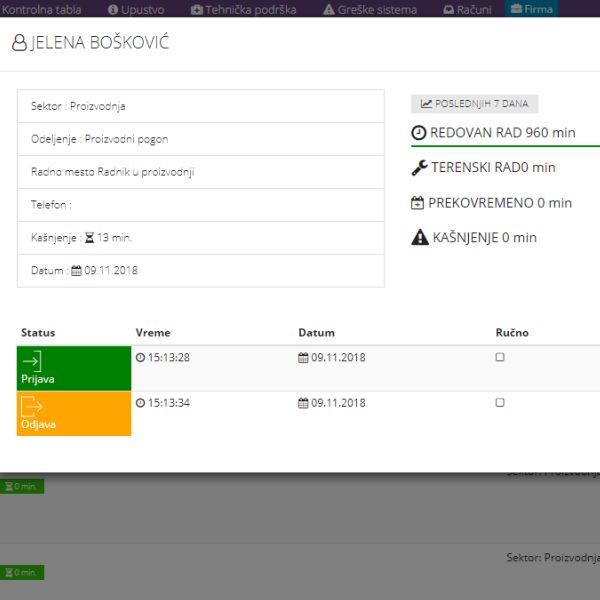The height and width of the screenshot is (600, 600).
Task: Open the Upustvo menu item
Action: [136, 9]
